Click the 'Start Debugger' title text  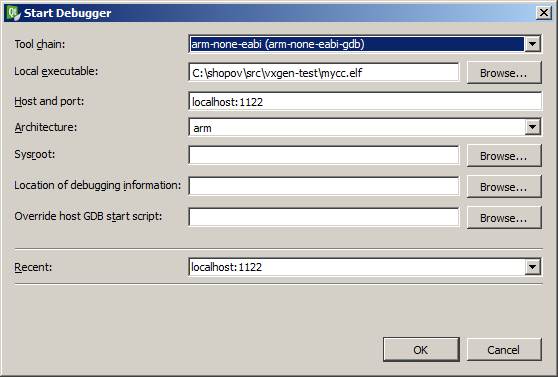point(68,13)
